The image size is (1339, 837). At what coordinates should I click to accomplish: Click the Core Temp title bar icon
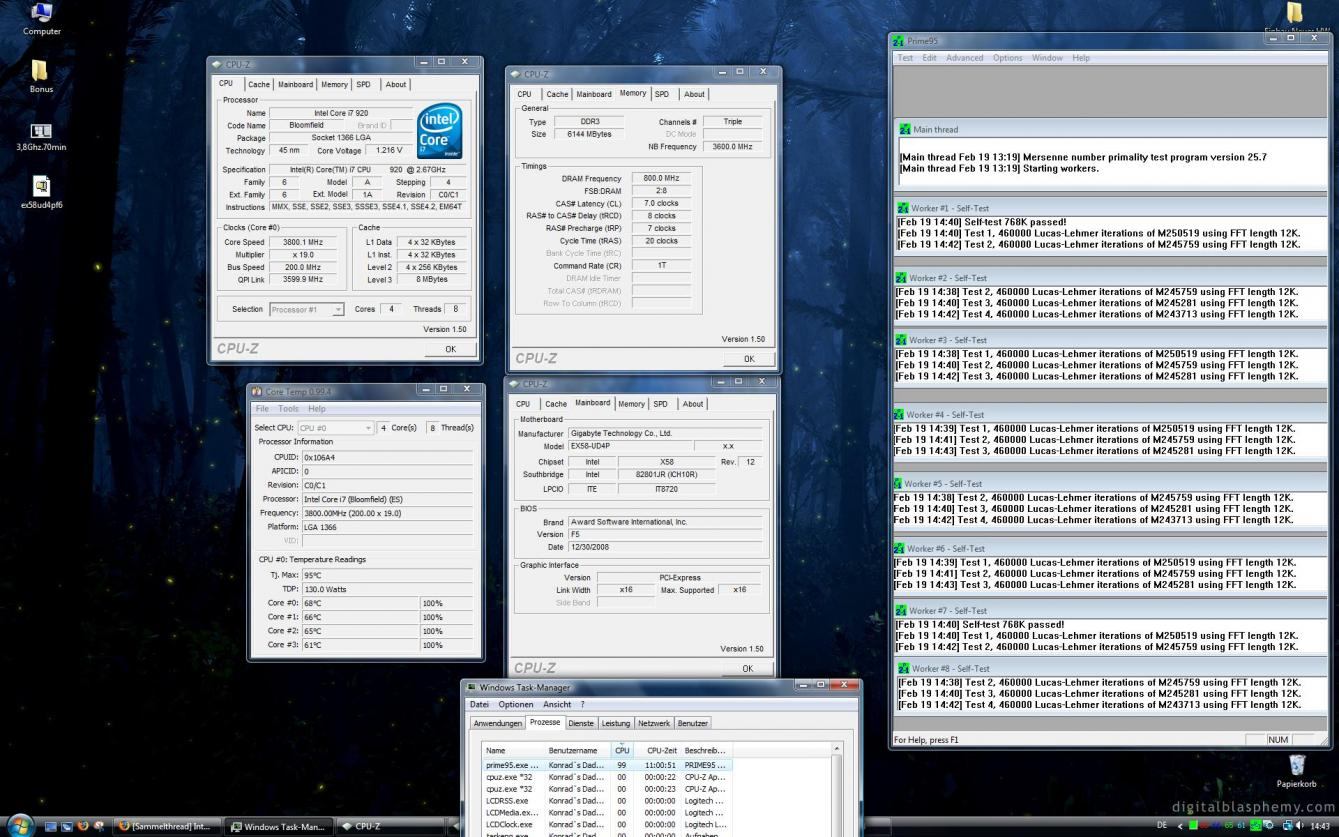(257, 392)
